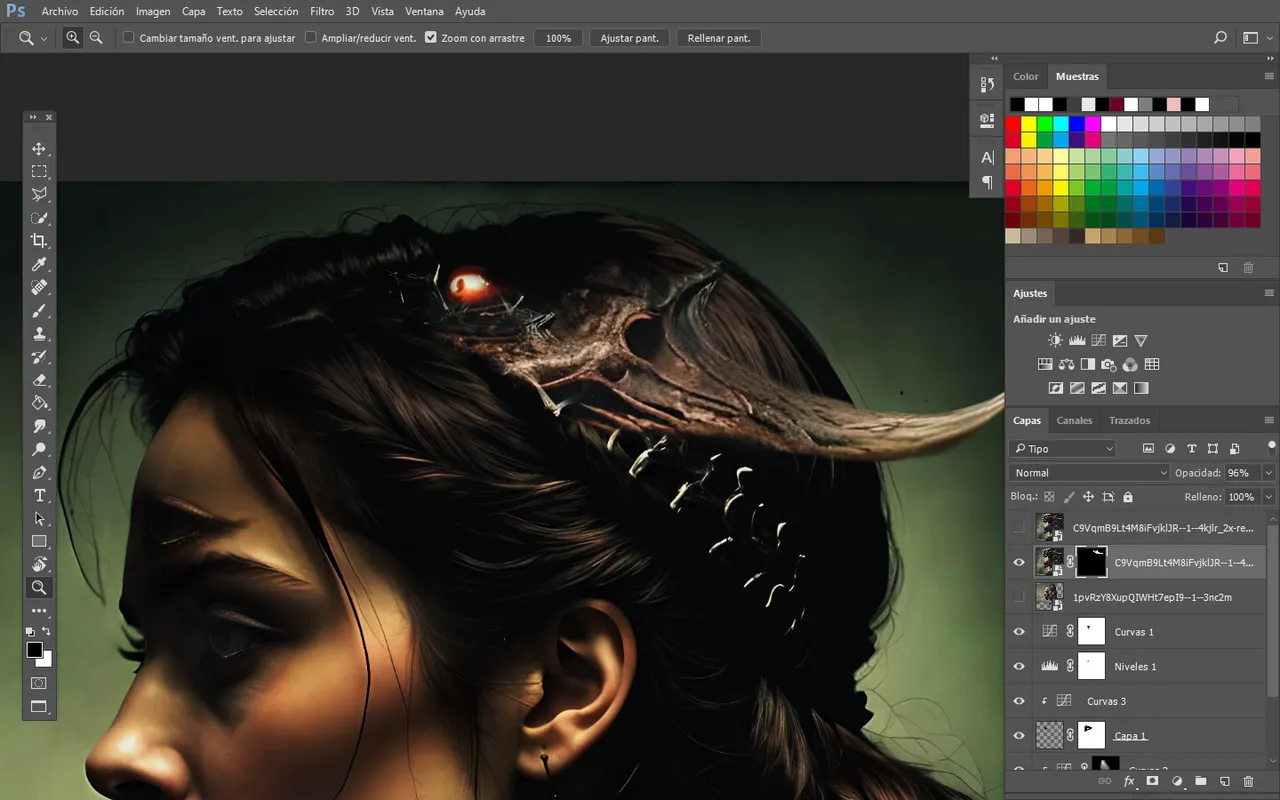Screen dimensions: 1280x800
Task: Switch to the Canales tab
Action: coord(1074,420)
